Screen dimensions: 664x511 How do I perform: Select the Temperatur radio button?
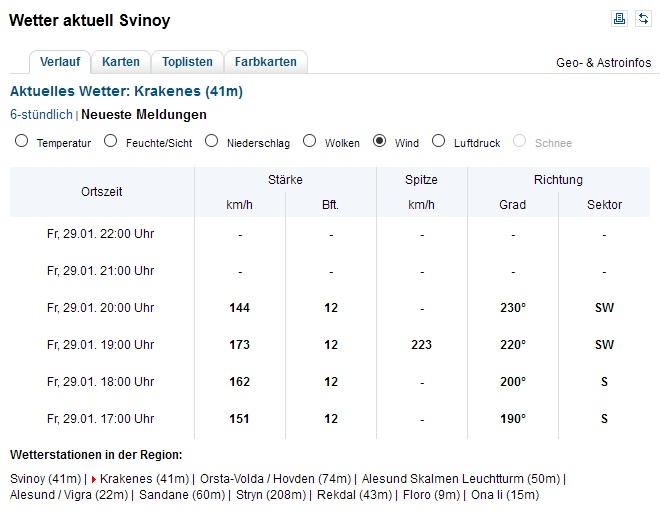coord(22,142)
